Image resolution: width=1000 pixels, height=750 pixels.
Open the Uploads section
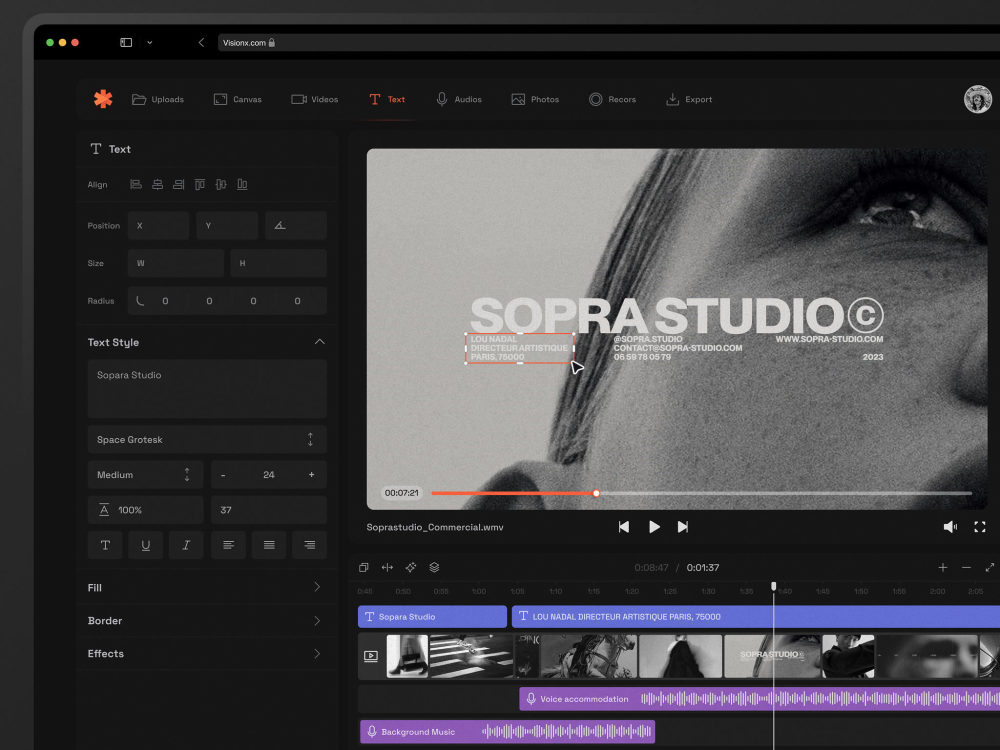[158, 99]
